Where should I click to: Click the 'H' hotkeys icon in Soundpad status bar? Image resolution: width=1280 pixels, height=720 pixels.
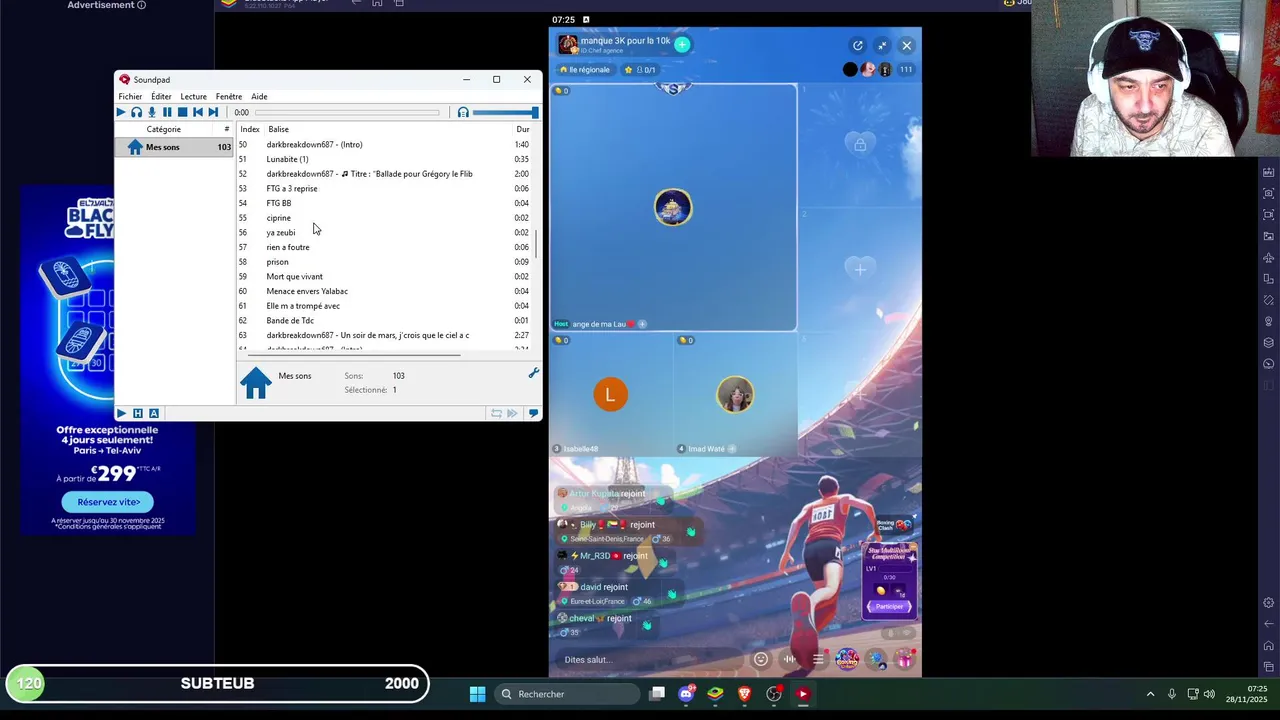tap(138, 413)
